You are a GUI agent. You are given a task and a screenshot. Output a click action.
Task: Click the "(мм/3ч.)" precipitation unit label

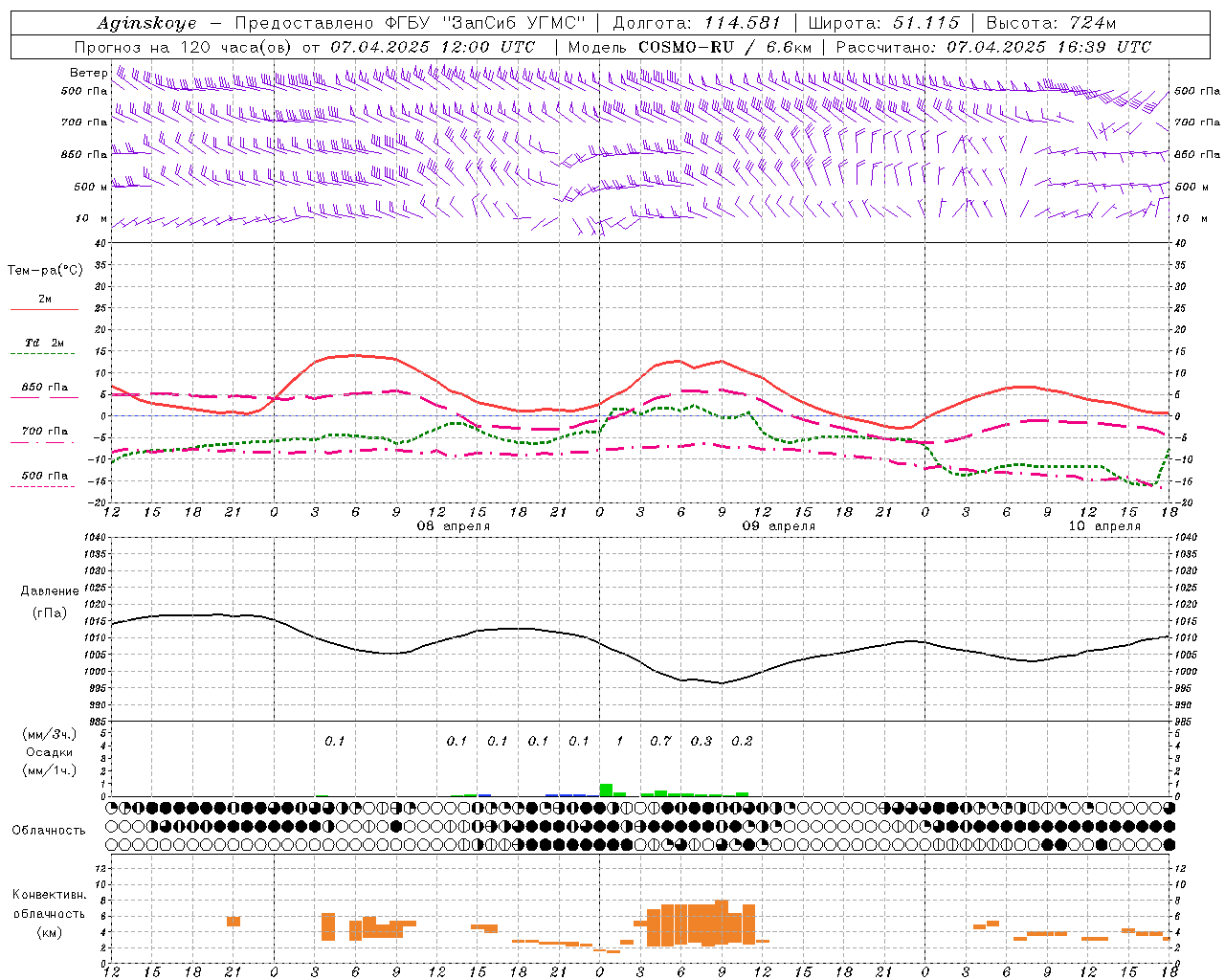(49, 733)
